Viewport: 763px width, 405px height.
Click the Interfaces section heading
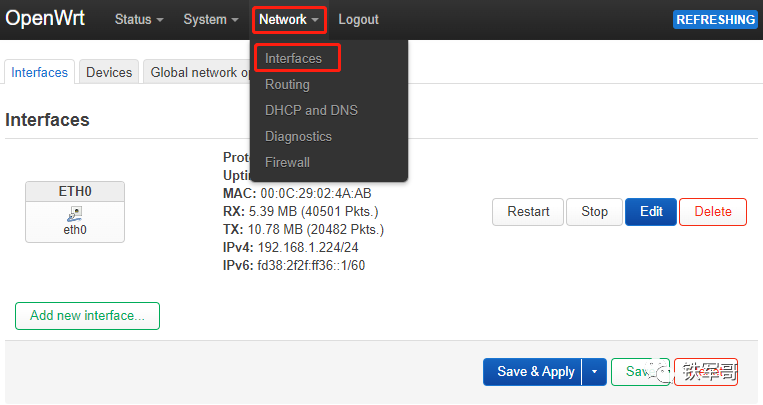pyautogui.click(x=47, y=120)
